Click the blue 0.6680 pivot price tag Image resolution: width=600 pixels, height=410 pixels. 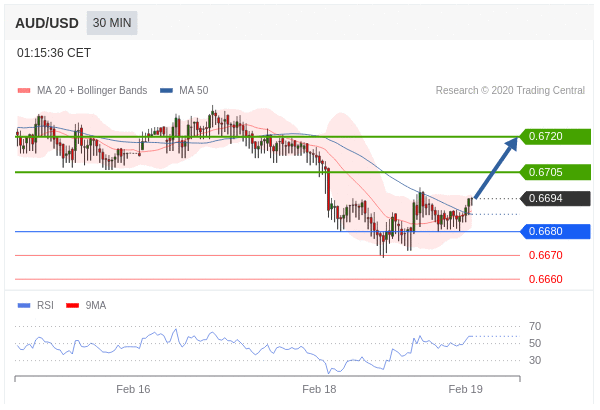pyautogui.click(x=555, y=231)
